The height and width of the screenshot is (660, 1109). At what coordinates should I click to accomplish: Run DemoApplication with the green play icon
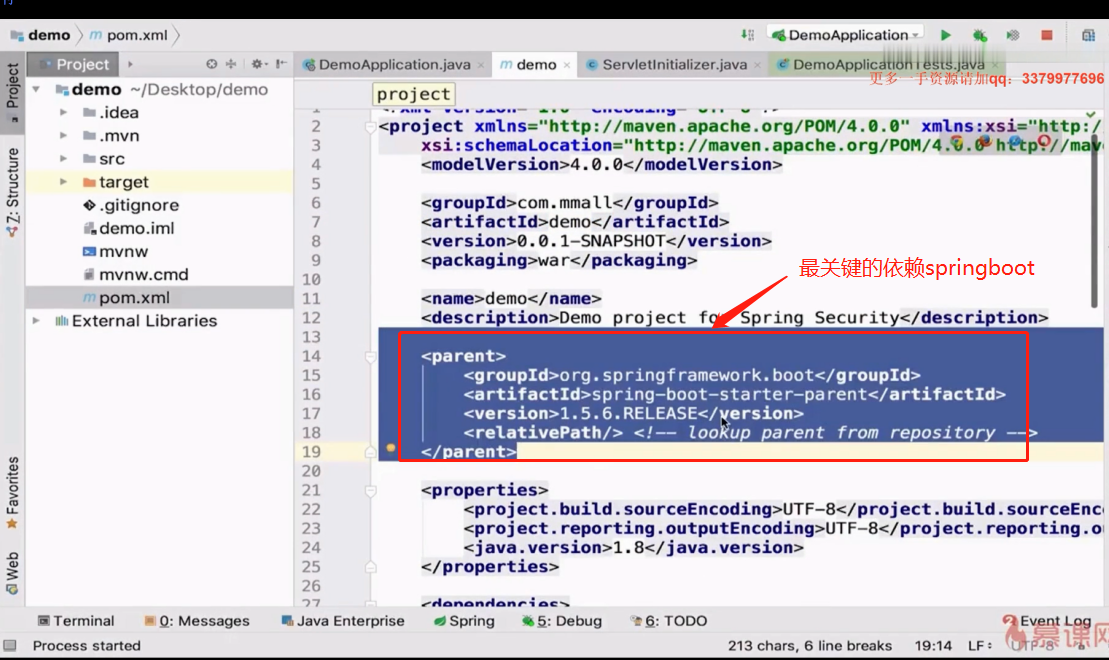(x=946, y=35)
